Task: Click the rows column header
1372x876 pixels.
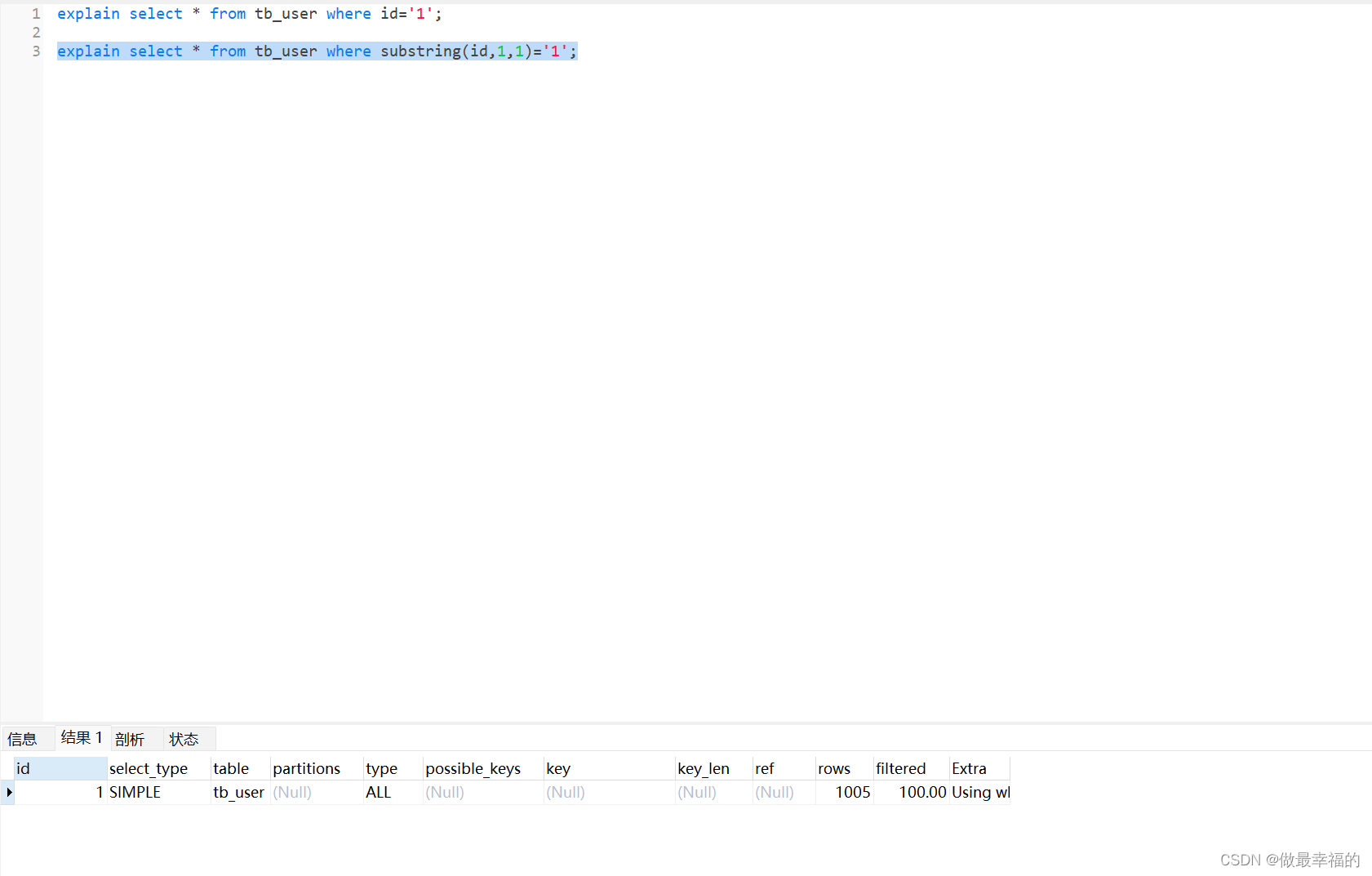Action: tap(844, 768)
